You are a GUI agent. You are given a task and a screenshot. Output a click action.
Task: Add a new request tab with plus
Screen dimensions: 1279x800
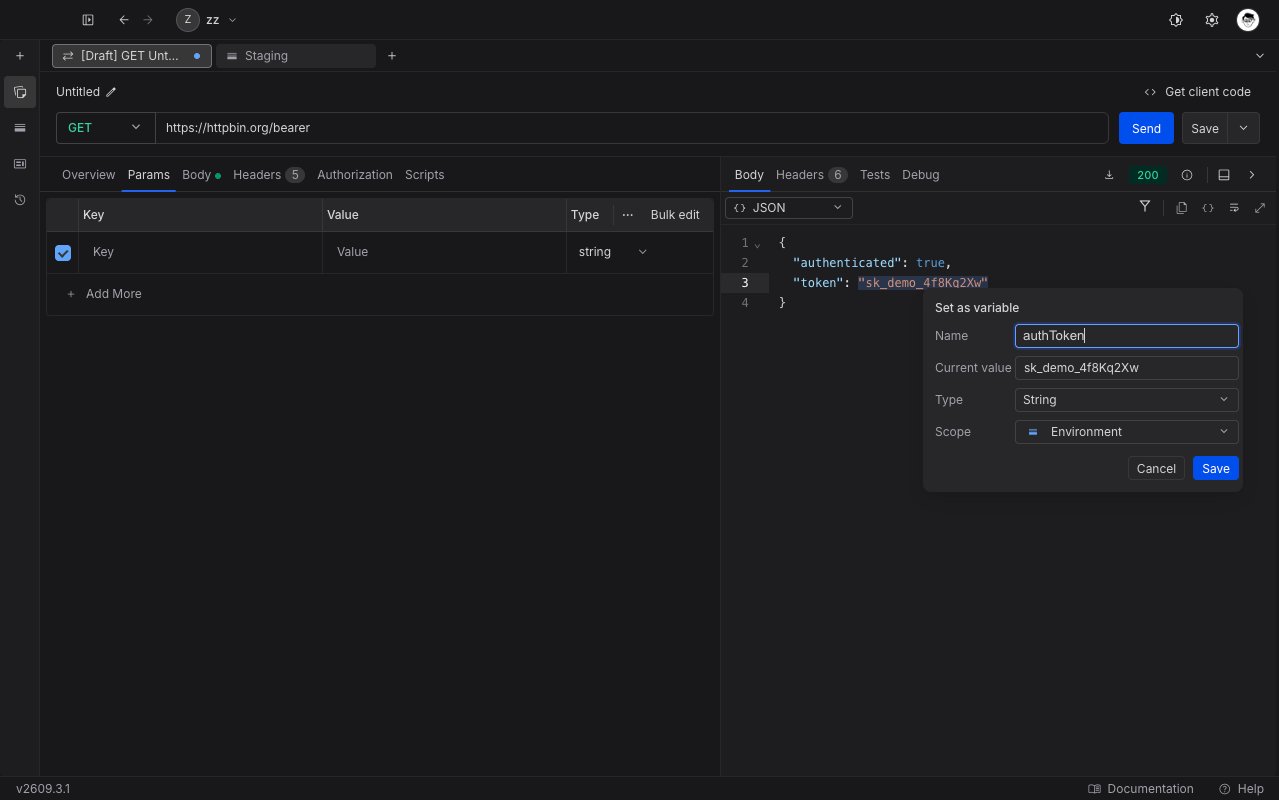(392, 56)
